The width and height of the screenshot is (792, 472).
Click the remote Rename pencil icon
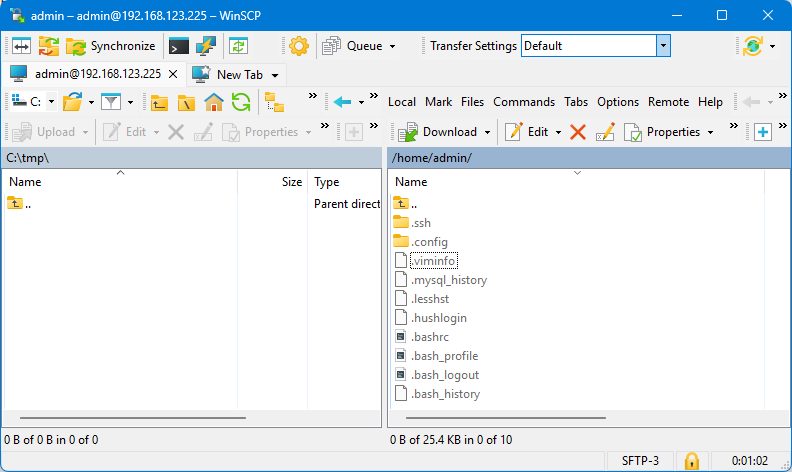tap(605, 132)
